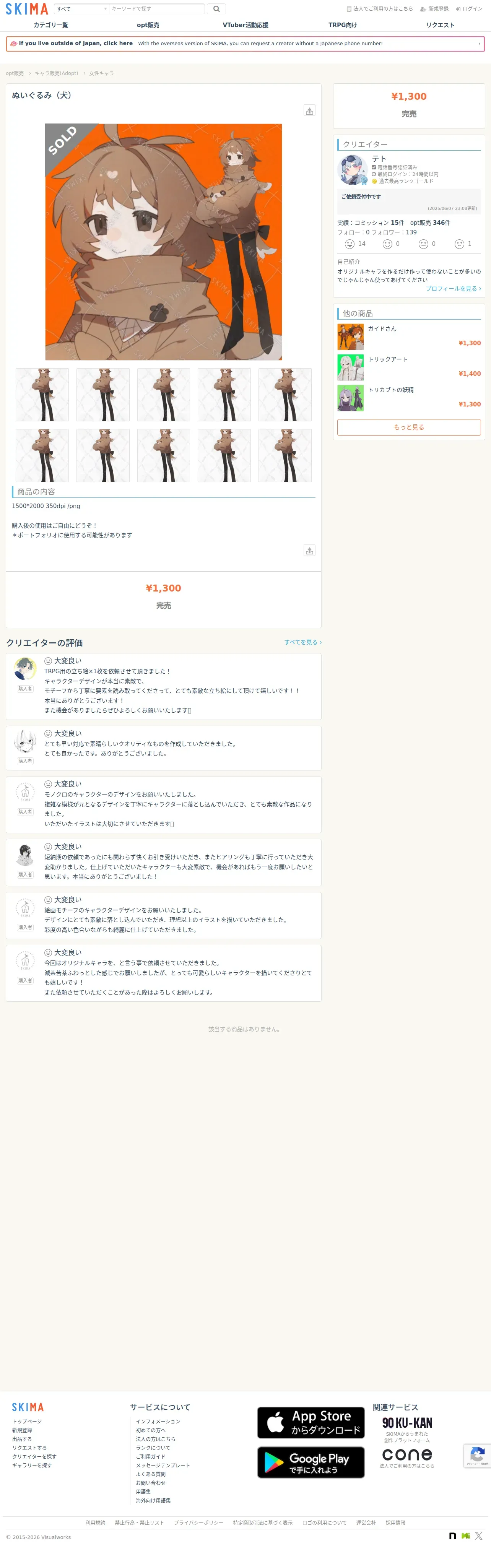Click 新規登録 in the top header
This screenshot has height=1568, width=491.
(x=434, y=9)
